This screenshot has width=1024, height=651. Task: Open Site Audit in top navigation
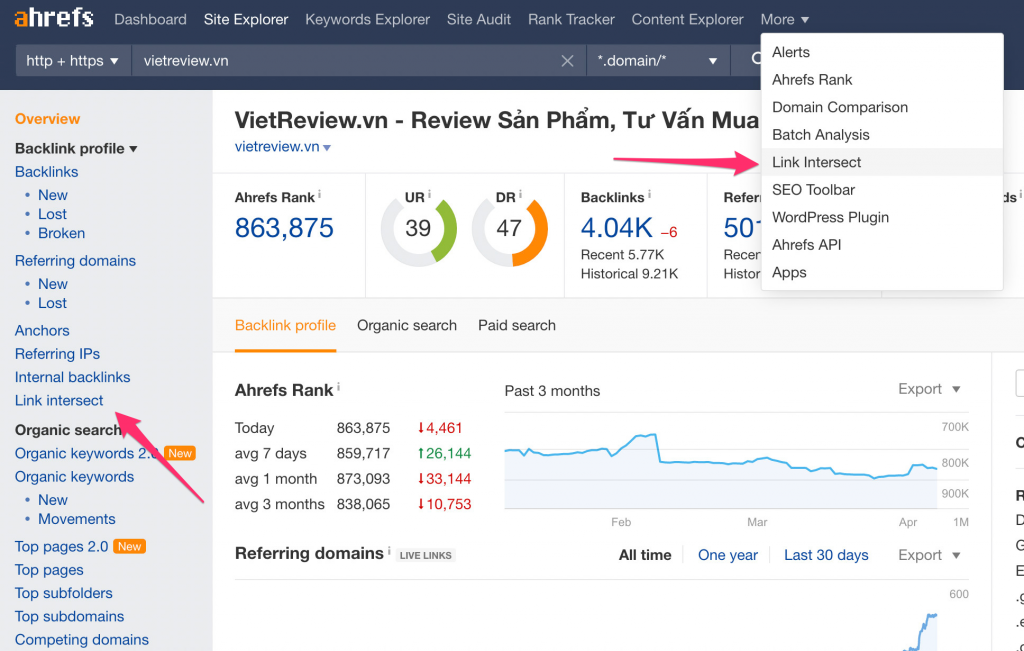(479, 20)
